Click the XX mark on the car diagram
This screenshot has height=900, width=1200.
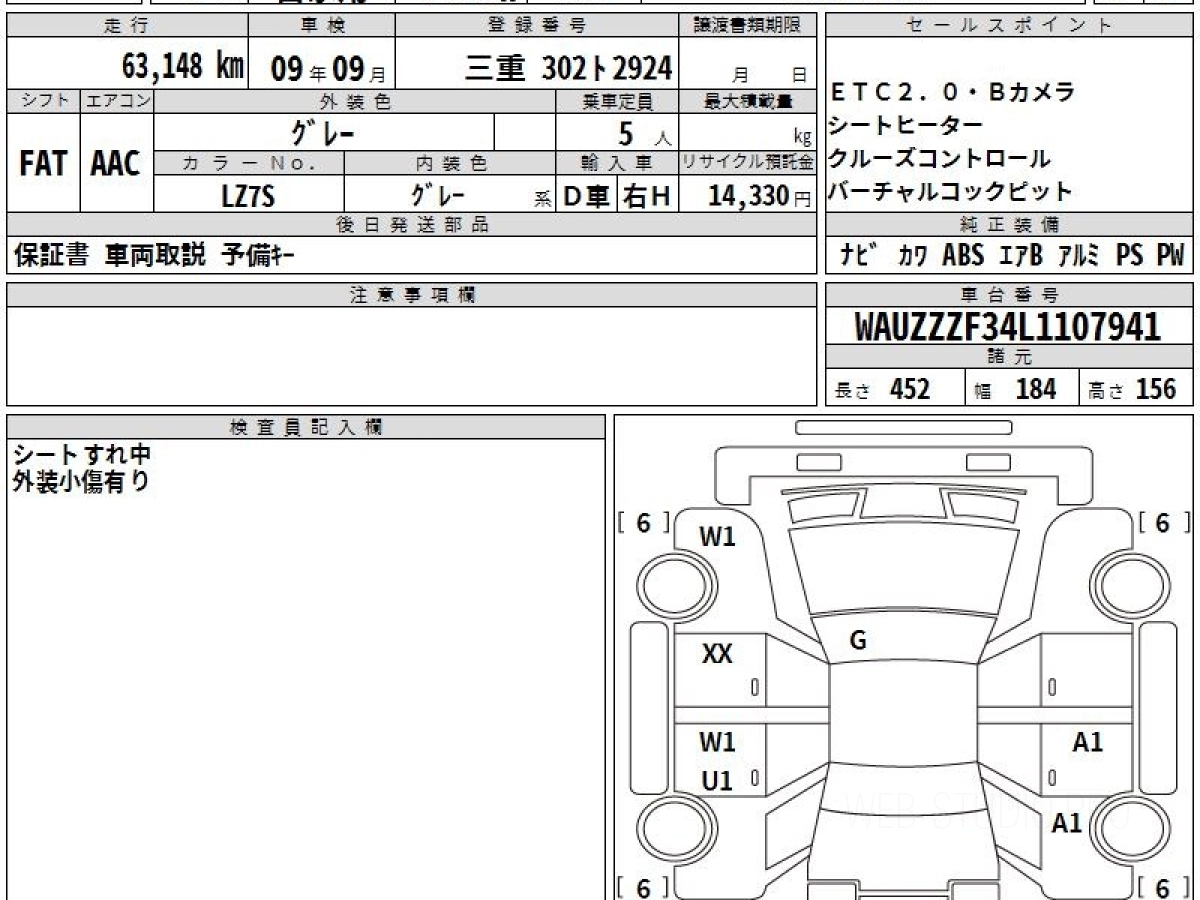(x=717, y=654)
